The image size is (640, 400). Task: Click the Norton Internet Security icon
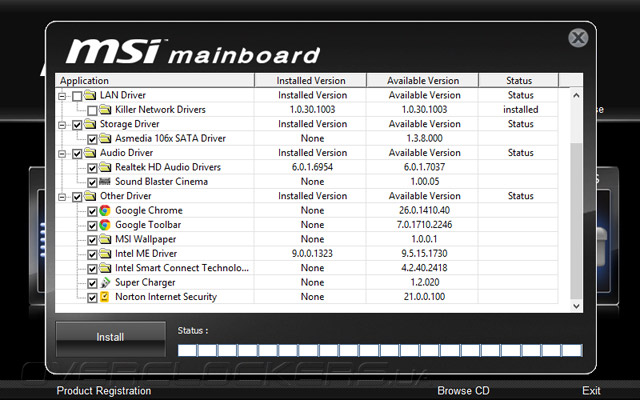[105, 297]
